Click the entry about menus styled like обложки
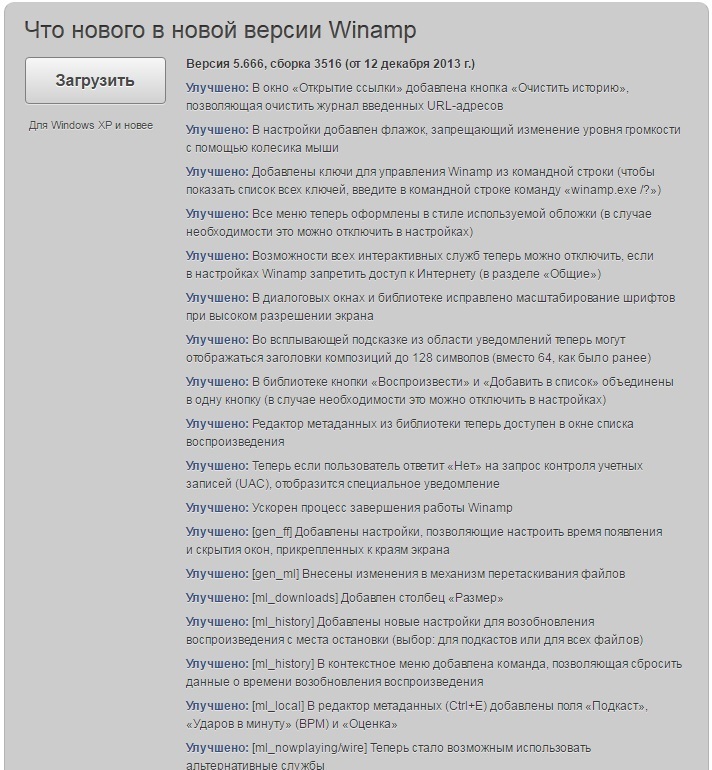 point(418,222)
